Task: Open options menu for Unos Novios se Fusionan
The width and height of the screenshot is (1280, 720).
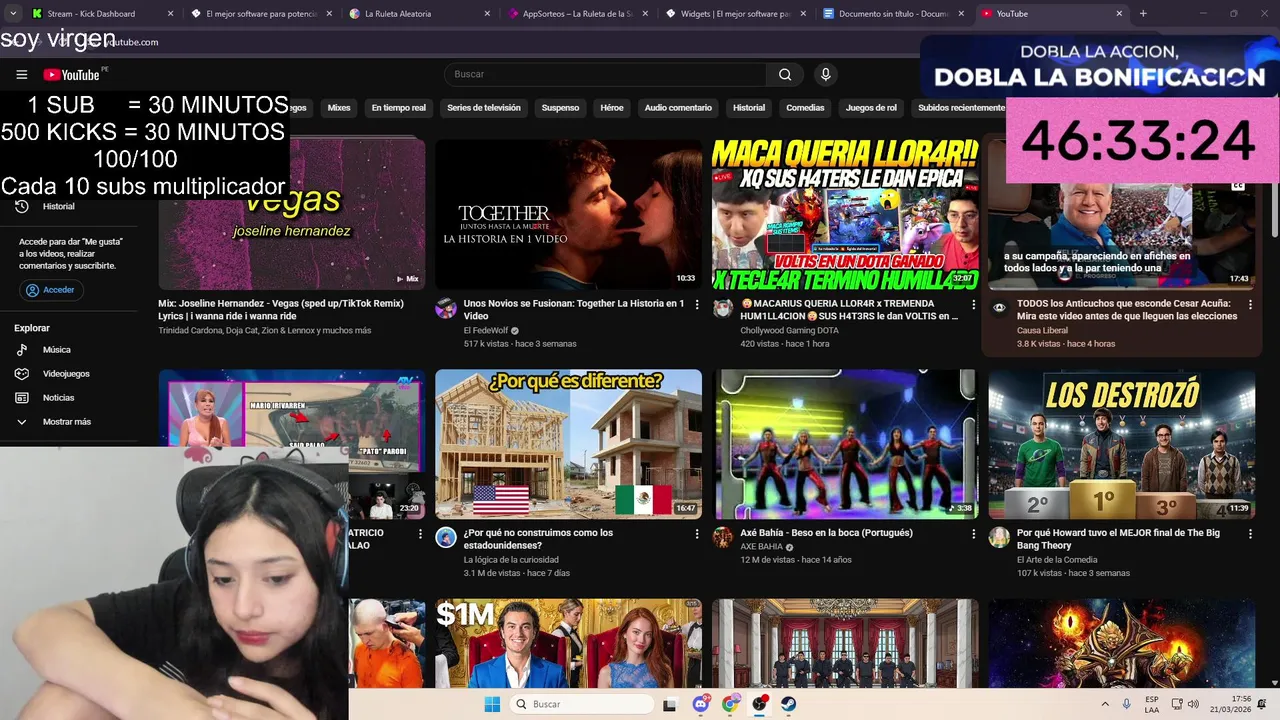Action: point(697,304)
